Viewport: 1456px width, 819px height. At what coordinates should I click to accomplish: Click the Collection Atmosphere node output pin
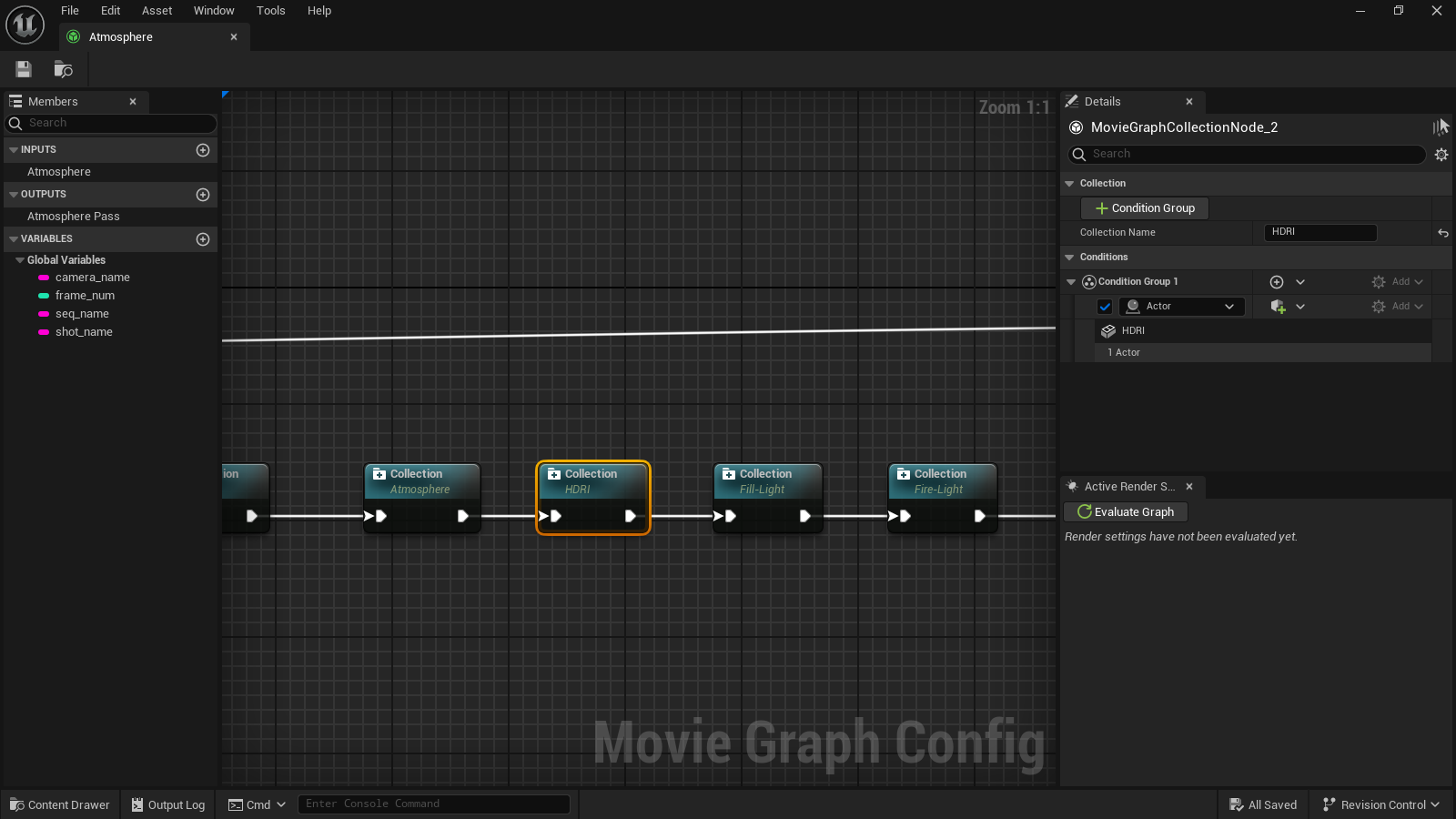click(462, 516)
